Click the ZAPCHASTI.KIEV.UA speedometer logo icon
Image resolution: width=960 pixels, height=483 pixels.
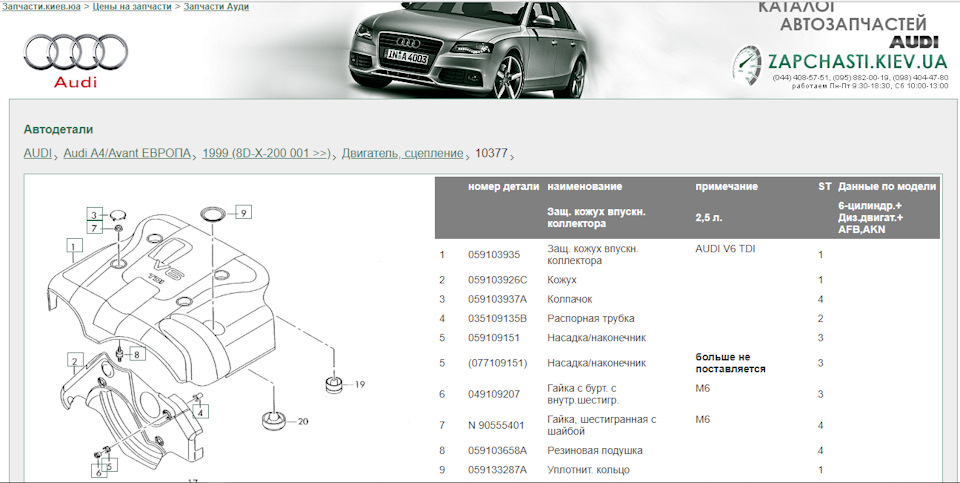[x=747, y=65]
